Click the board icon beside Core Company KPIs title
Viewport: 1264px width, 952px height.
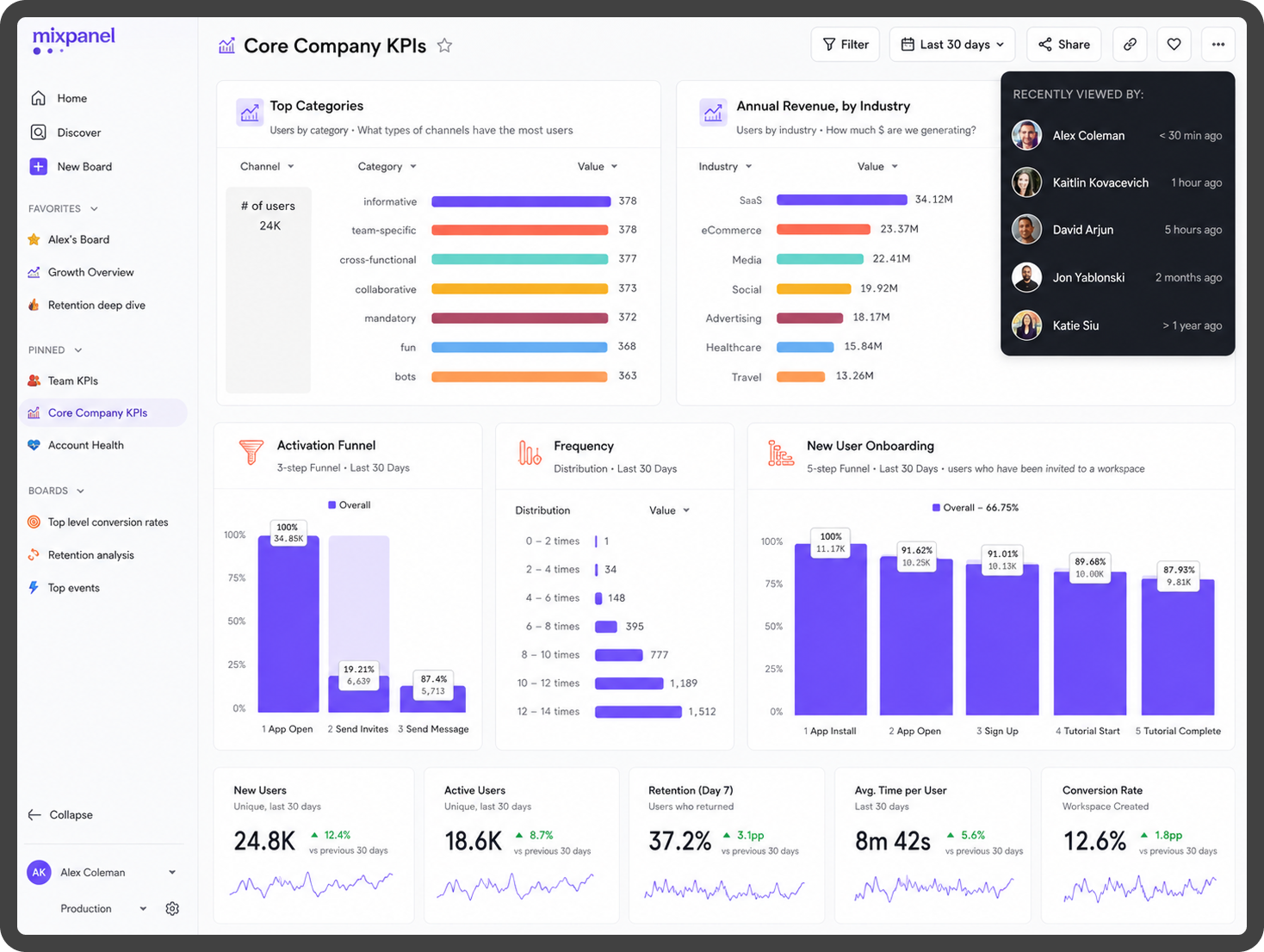pos(226,46)
